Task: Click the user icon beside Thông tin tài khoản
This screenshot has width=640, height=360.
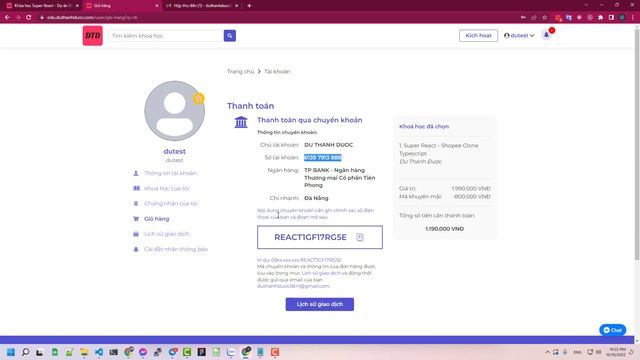Action: click(x=136, y=173)
